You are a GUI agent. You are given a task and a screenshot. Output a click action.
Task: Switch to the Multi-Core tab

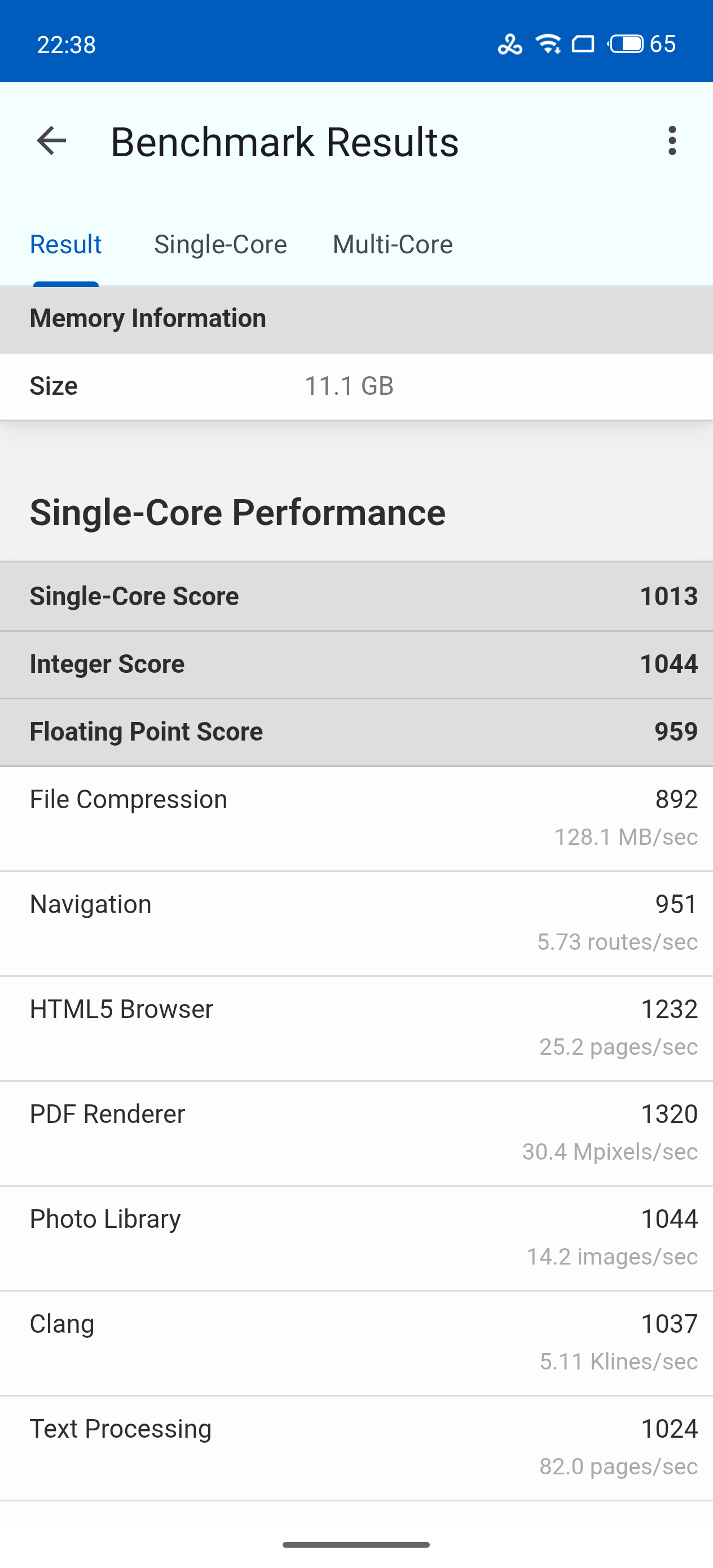[392, 245]
